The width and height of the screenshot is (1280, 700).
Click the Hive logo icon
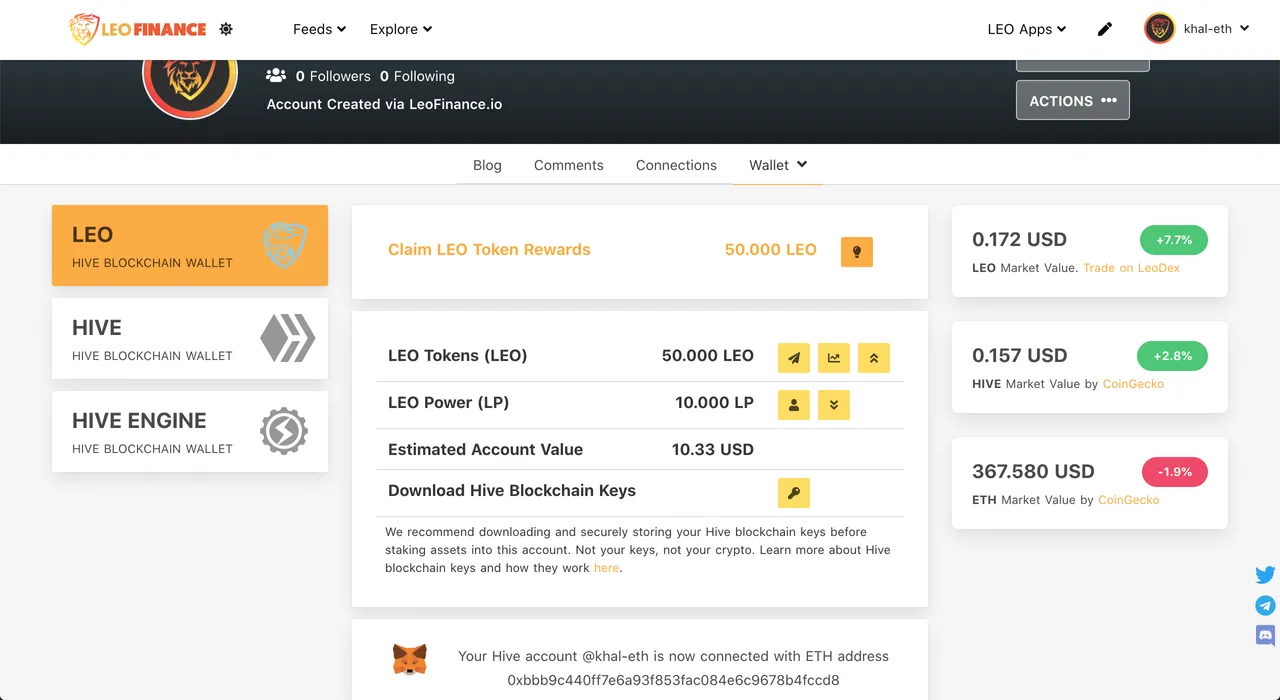pyautogui.click(x=288, y=338)
